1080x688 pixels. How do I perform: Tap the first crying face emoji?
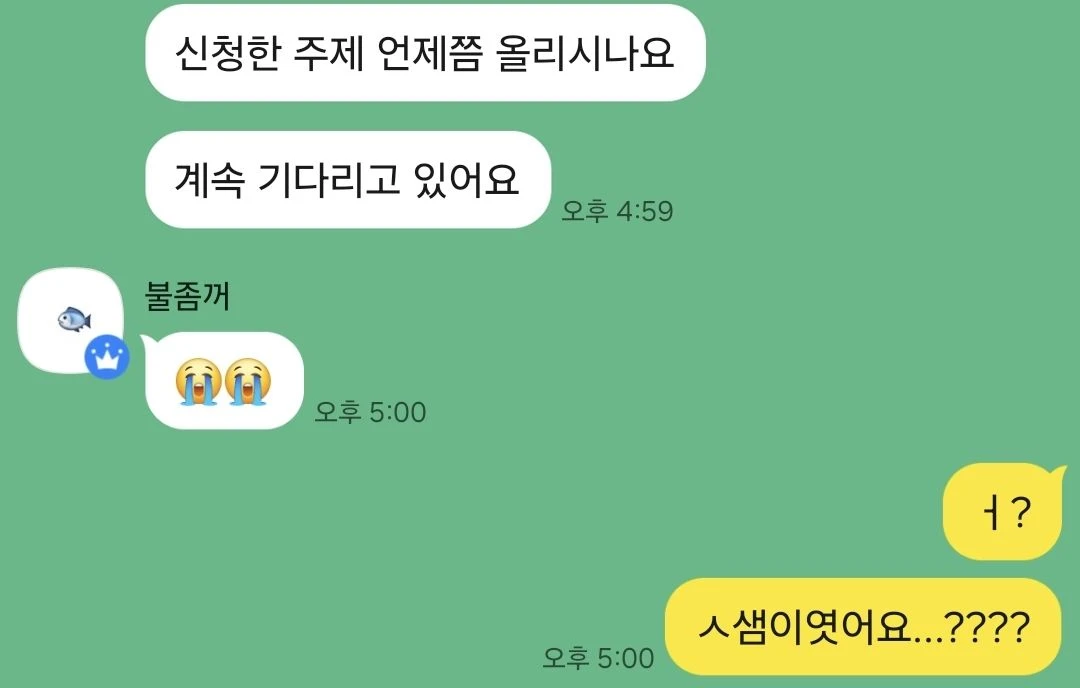click(198, 382)
